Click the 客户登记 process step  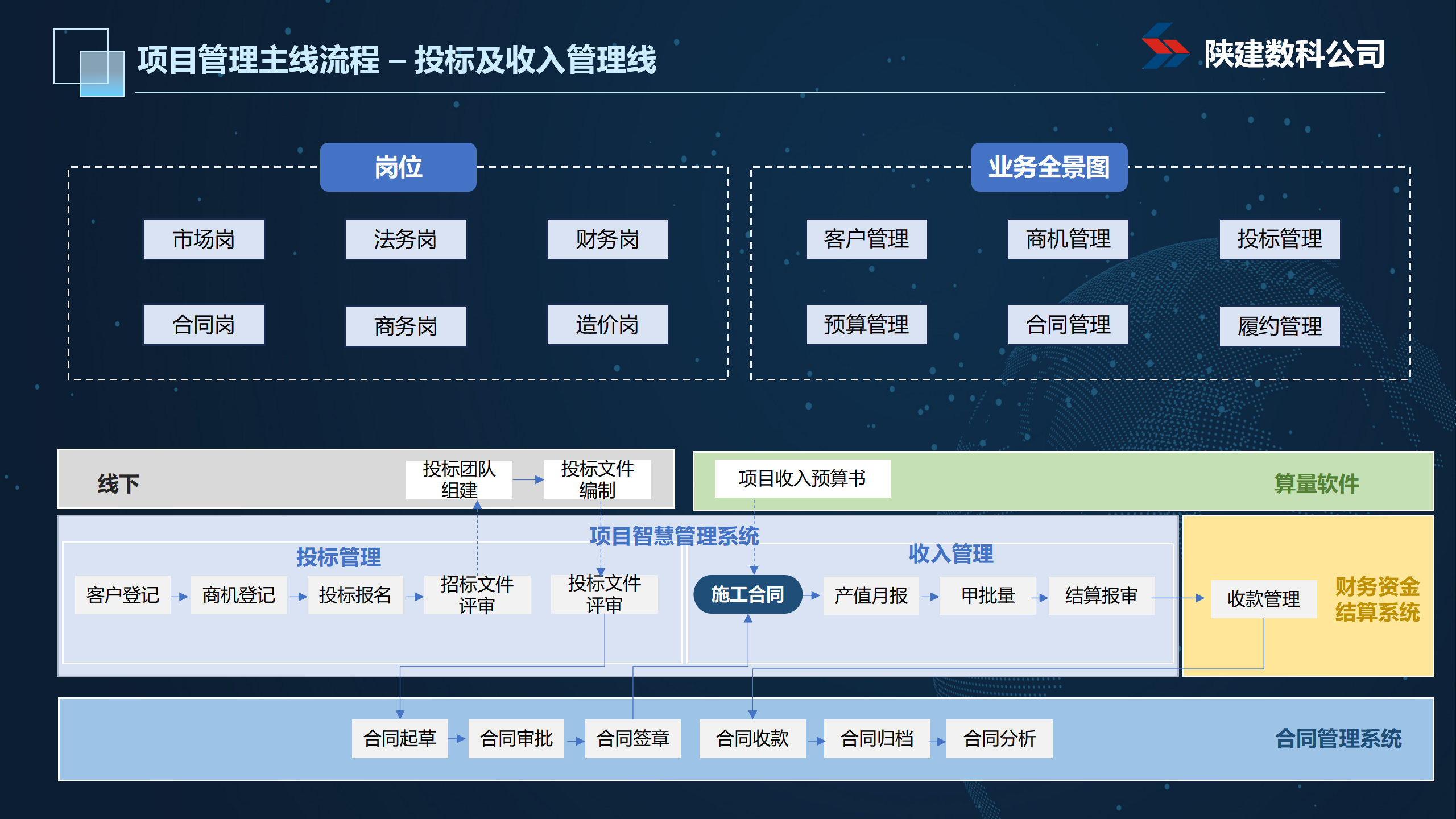point(122,595)
